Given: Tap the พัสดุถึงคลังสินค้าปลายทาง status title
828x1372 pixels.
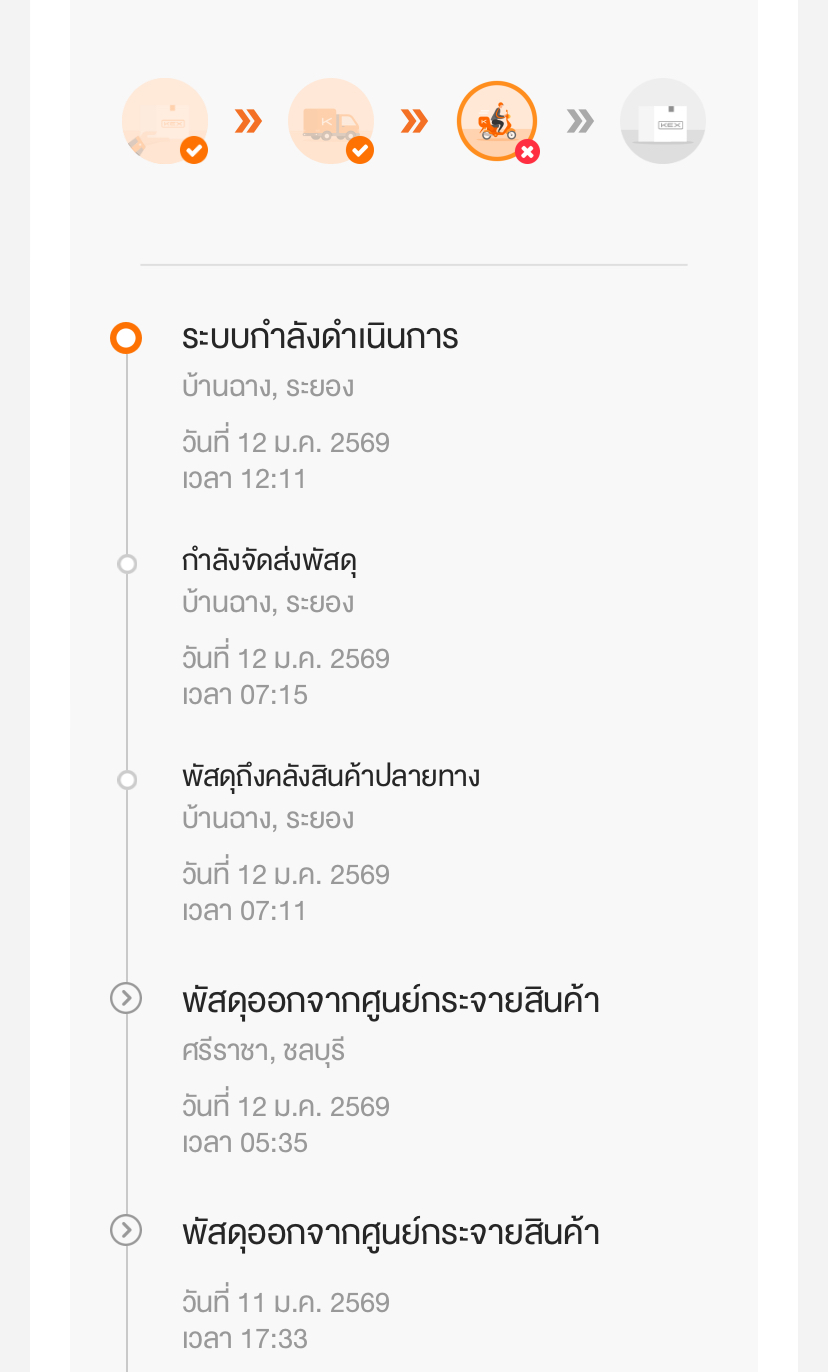Looking at the screenshot, I should pos(330,776).
